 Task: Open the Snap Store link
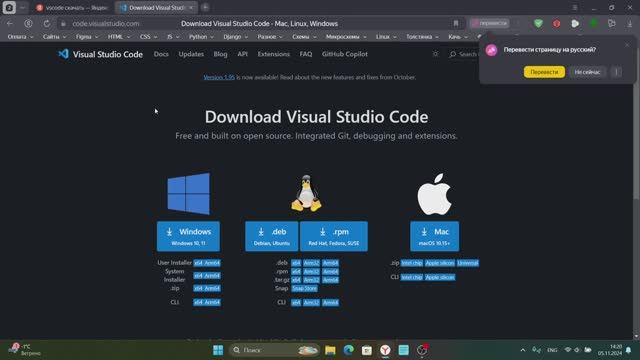click(304, 288)
